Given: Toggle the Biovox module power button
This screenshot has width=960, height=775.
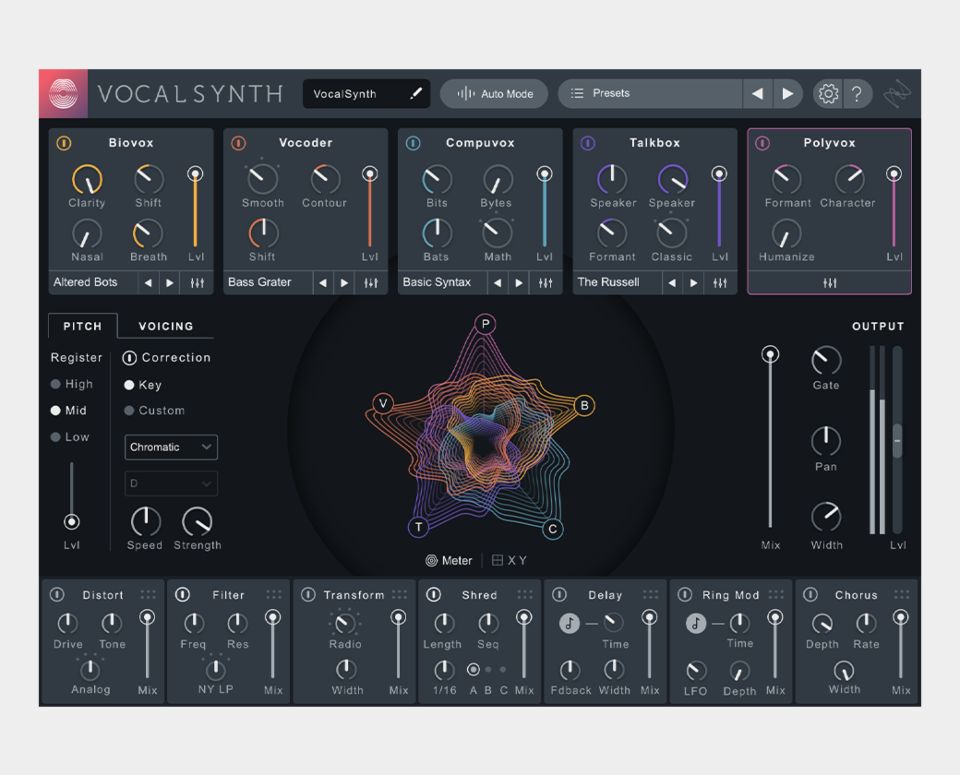Looking at the screenshot, I should [x=63, y=143].
